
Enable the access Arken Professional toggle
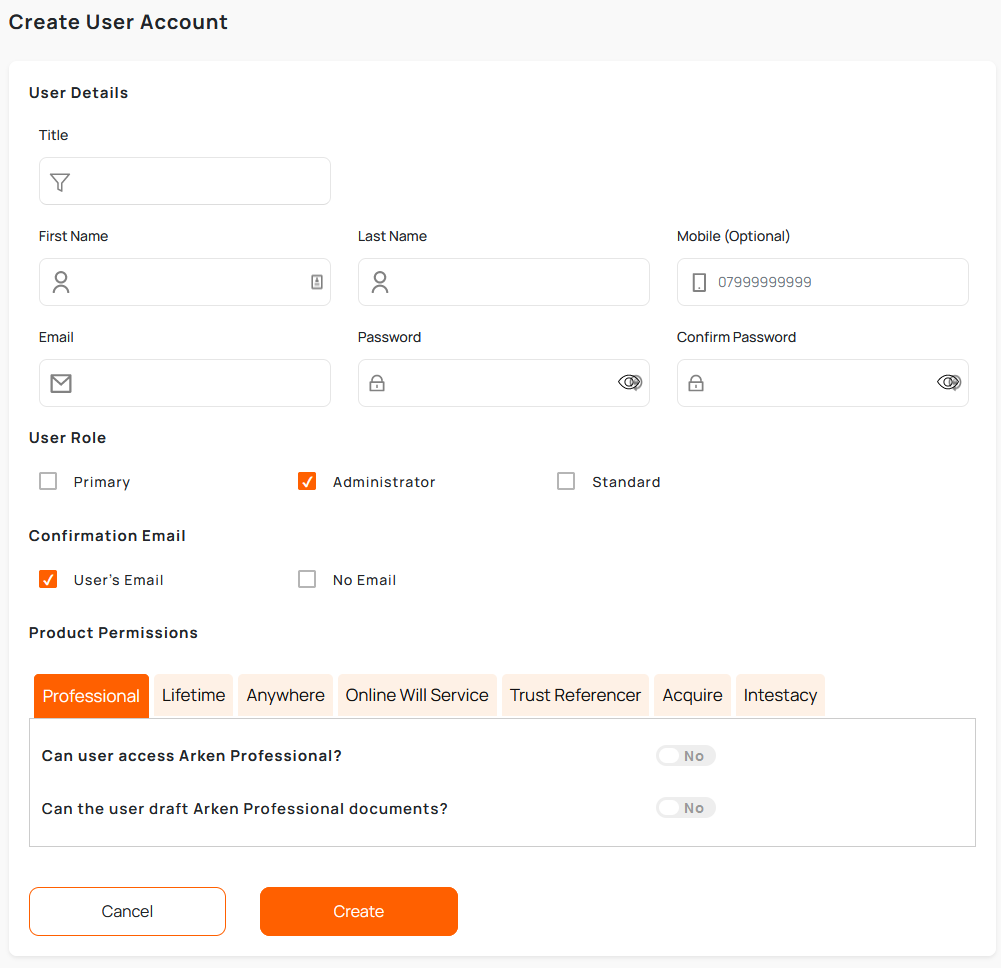point(685,756)
